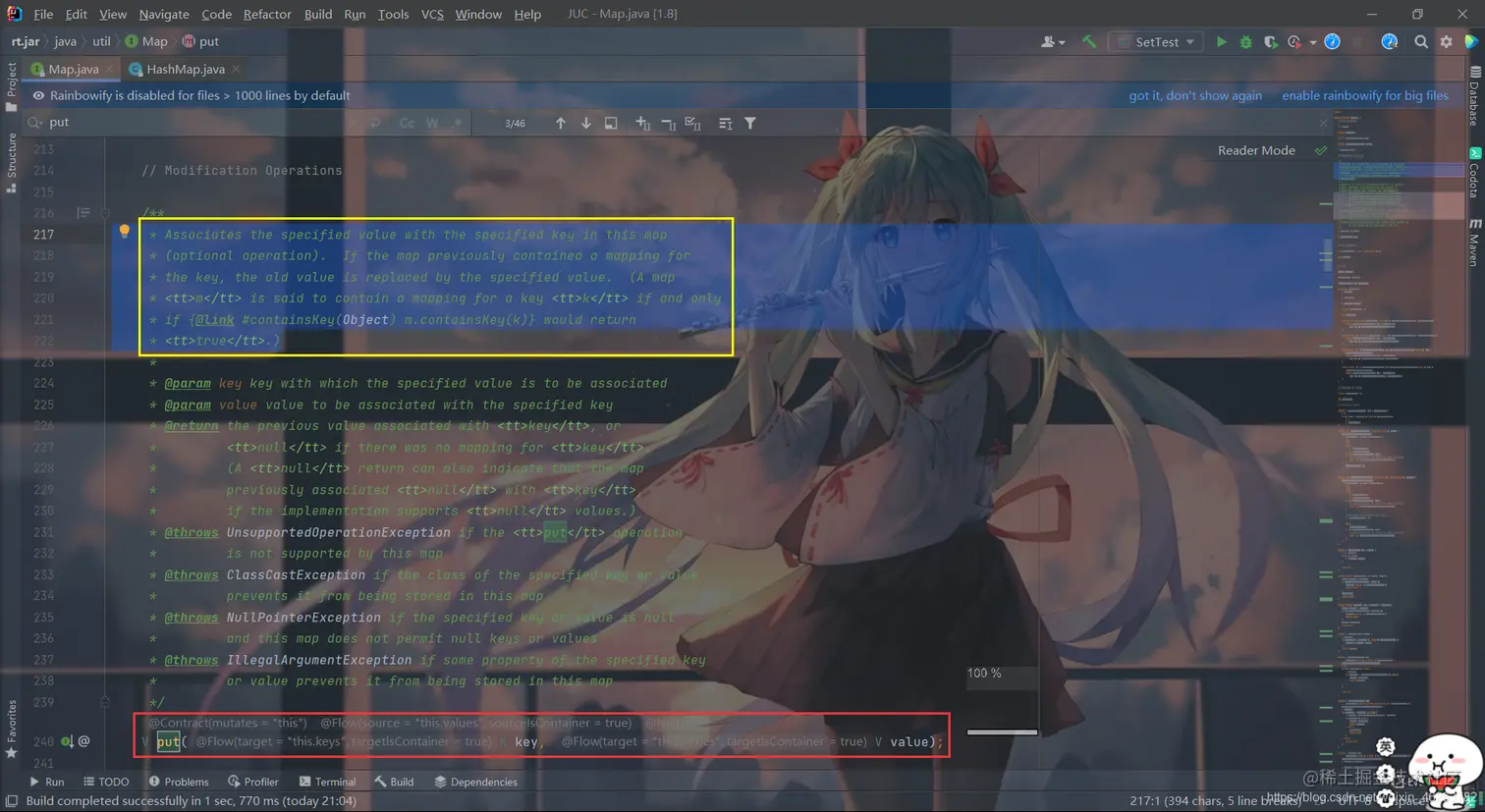Open the Profiler tool window
The height and width of the screenshot is (812, 1485).
click(253, 783)
